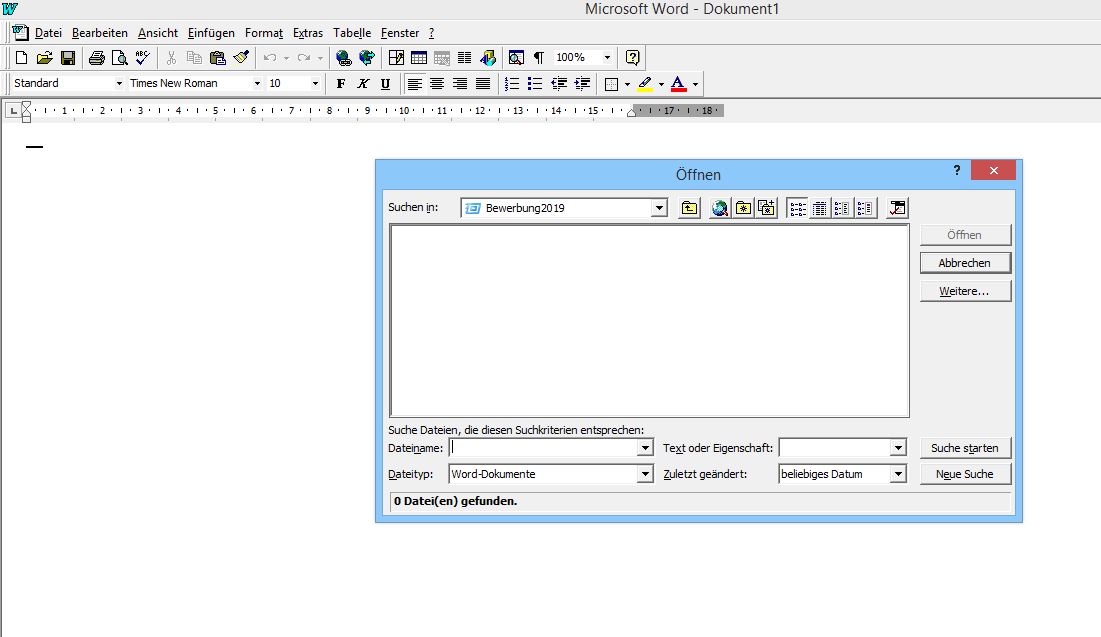Click the Insert Hyperlink globe icon
The height and width of the screenshot is (637, 1101).
click(343, 58)
